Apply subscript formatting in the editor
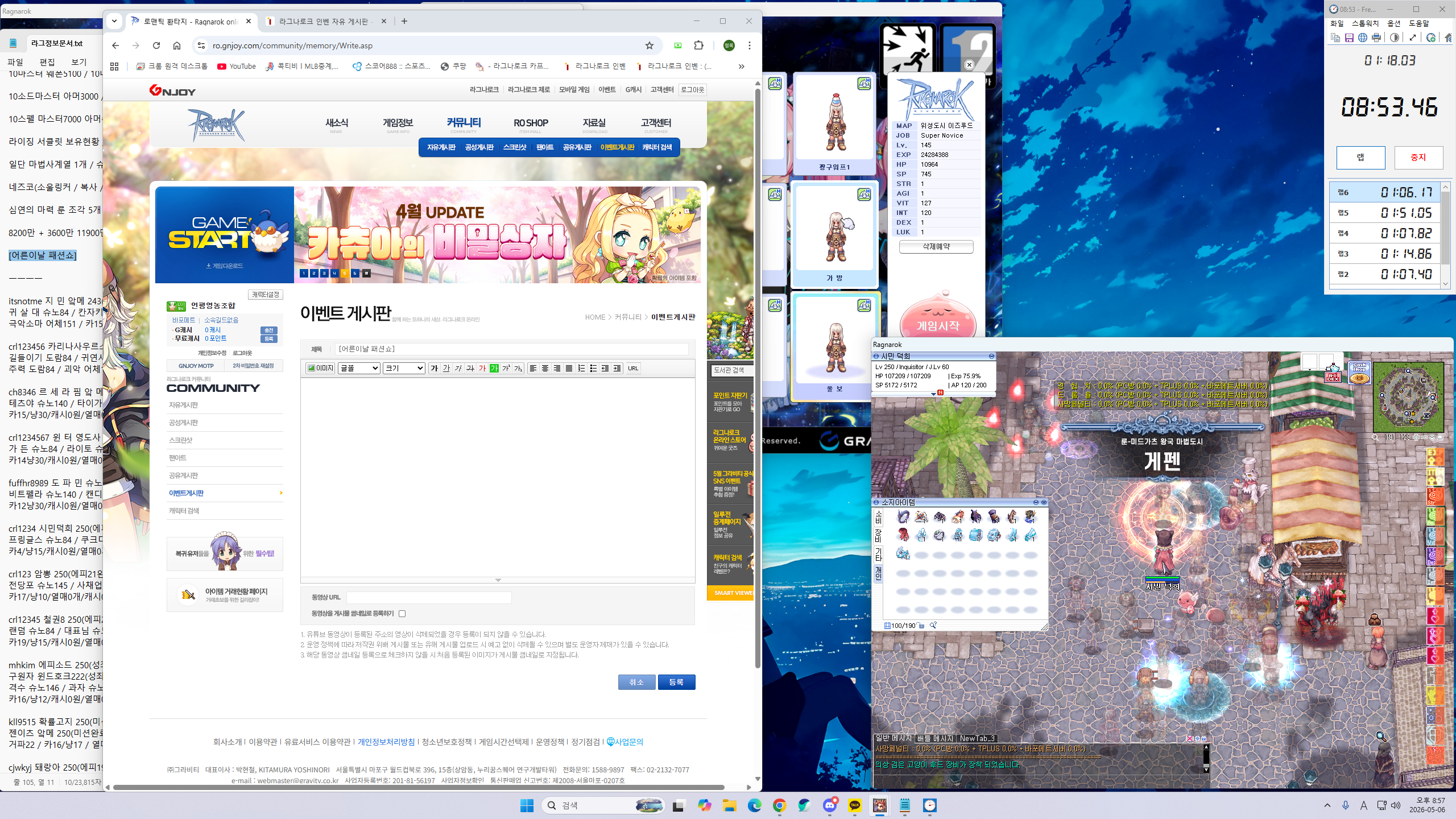This screenshot has height=819, width=1456. tap(518, 368)
